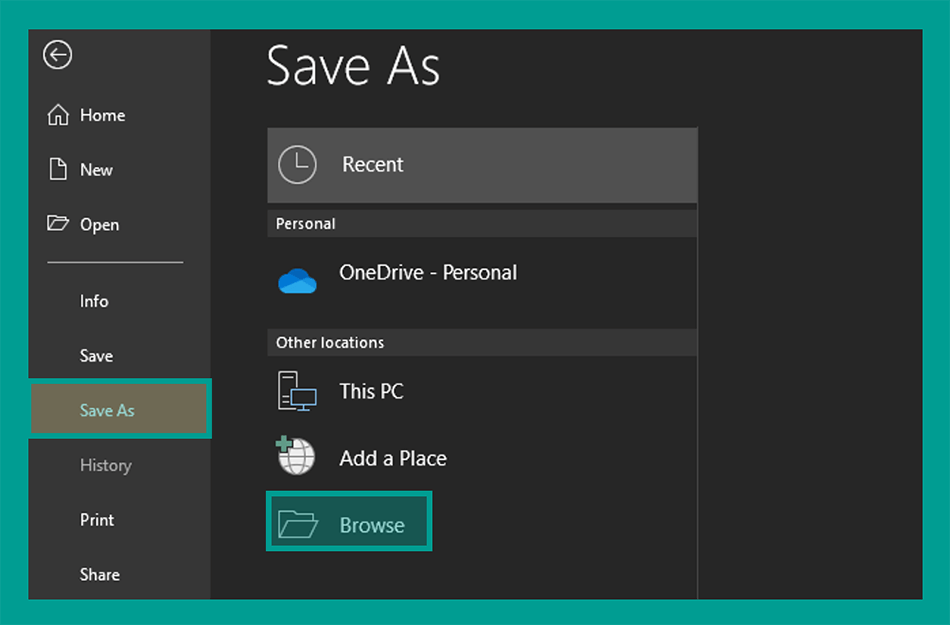The image size is (950, 625).
Task: Click the Browse label text
Action: [372, 525]
